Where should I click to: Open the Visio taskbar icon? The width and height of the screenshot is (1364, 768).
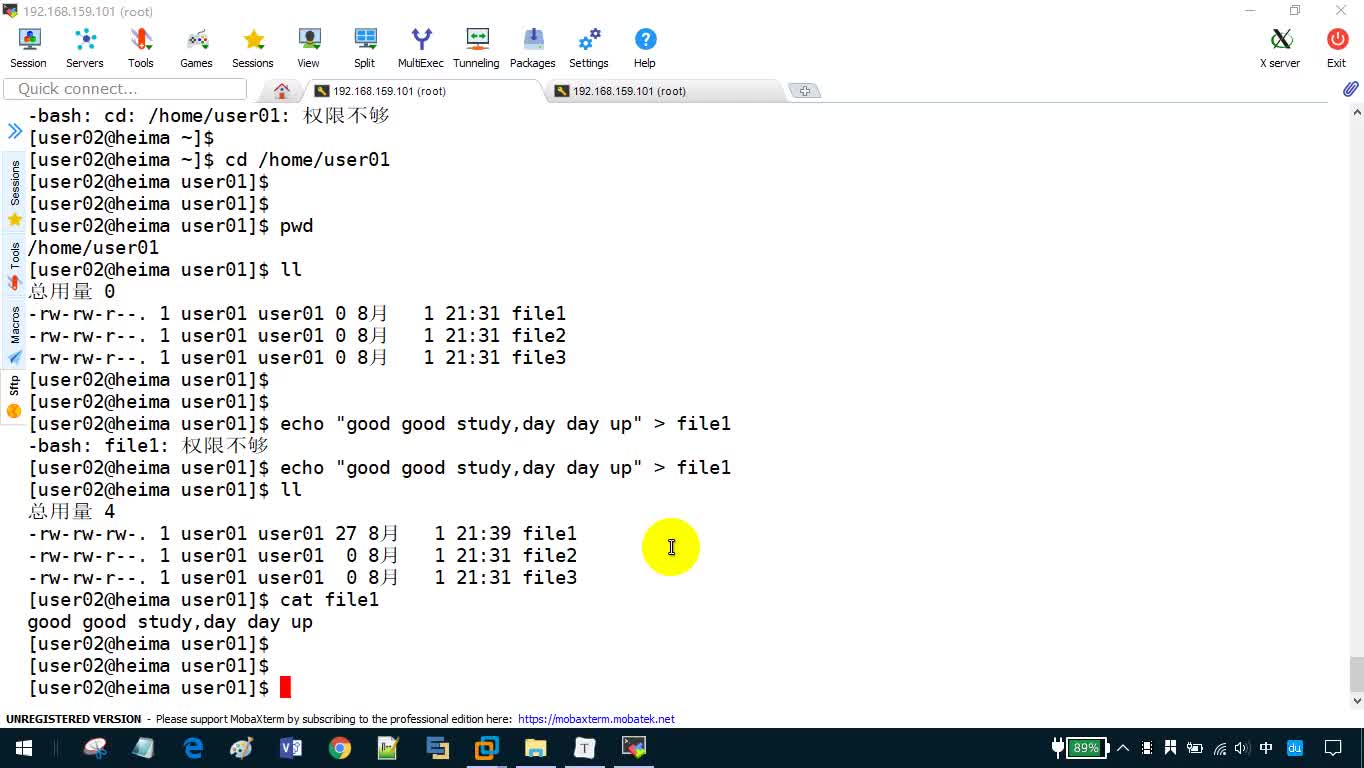point(291,748)
